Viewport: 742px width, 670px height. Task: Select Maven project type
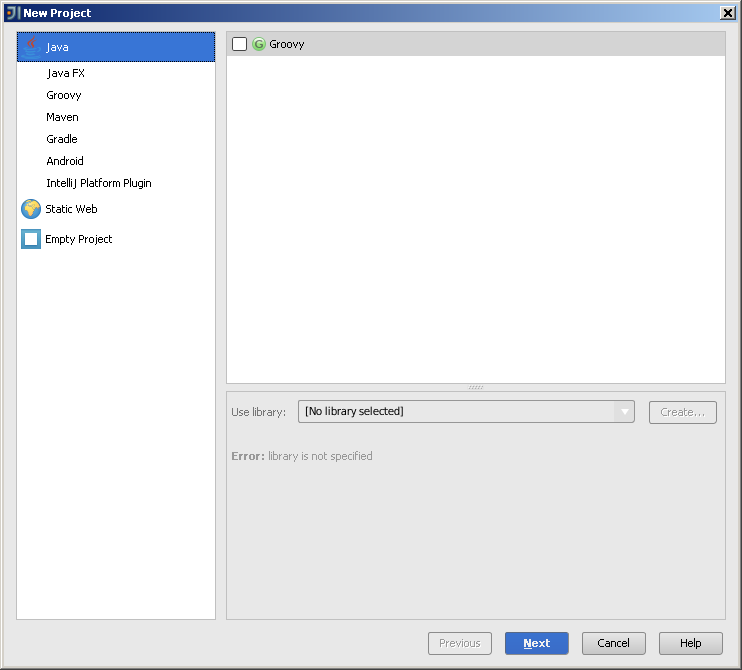tap(62, 117)
